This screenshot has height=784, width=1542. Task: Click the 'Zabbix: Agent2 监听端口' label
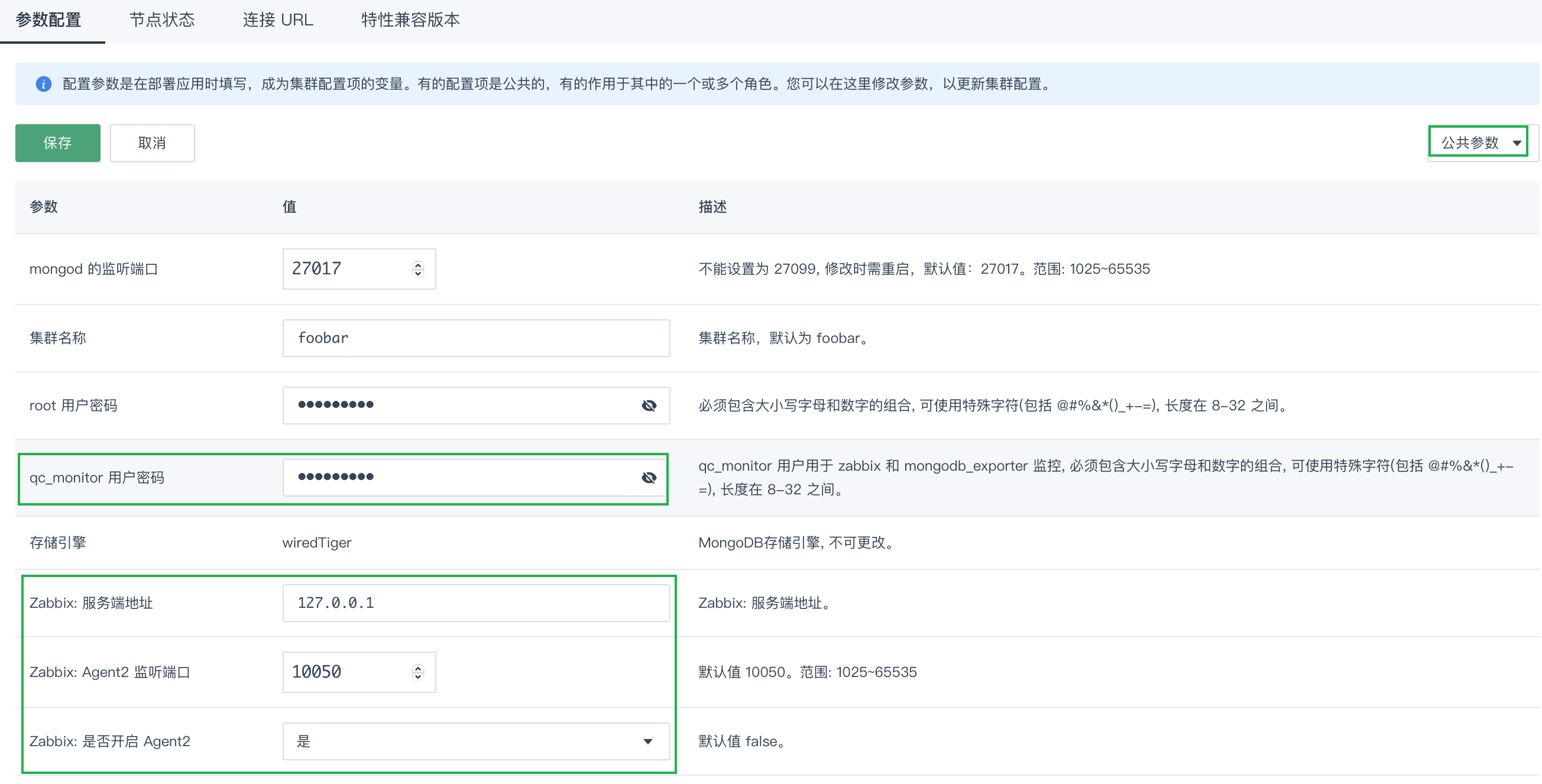(109, 673)
